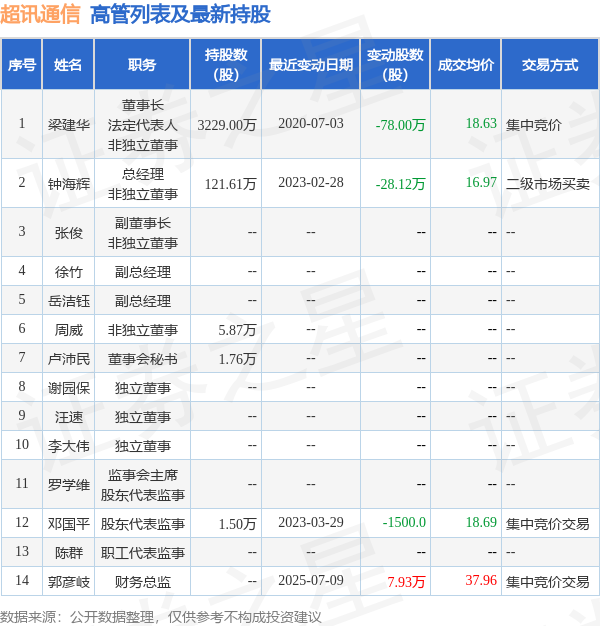Click the 非独立董事 position in row 6
600x626 pixels.
pos(143,330)
